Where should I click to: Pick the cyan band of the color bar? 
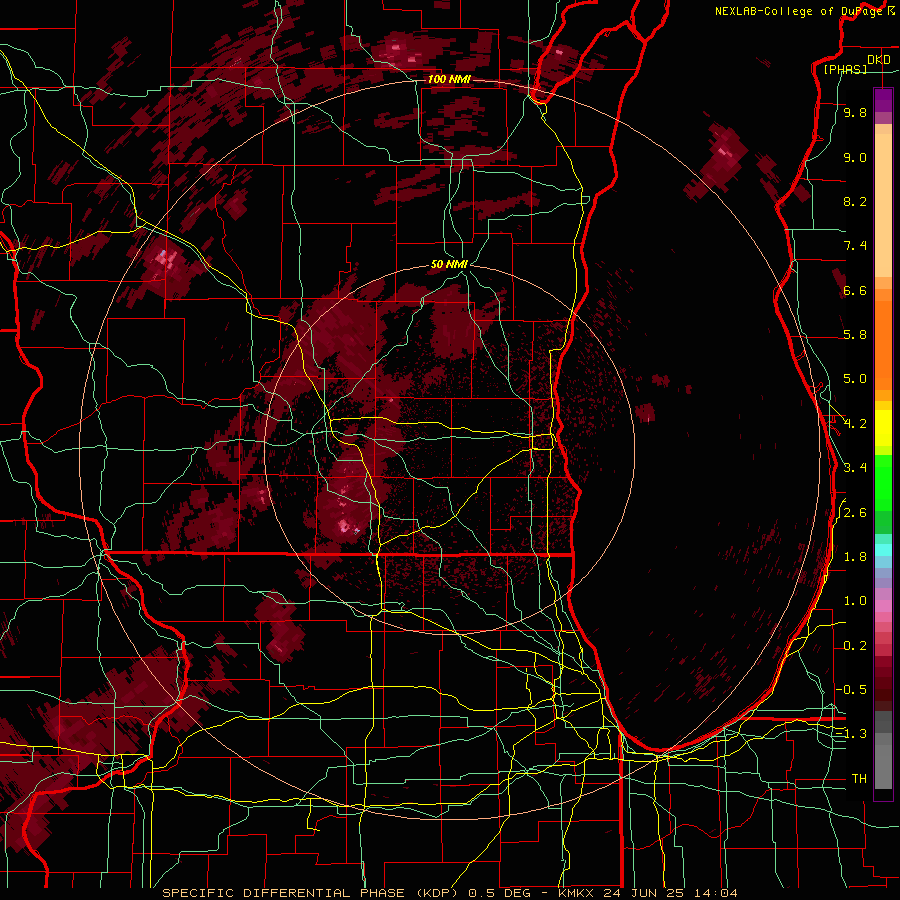click(883, 550)
